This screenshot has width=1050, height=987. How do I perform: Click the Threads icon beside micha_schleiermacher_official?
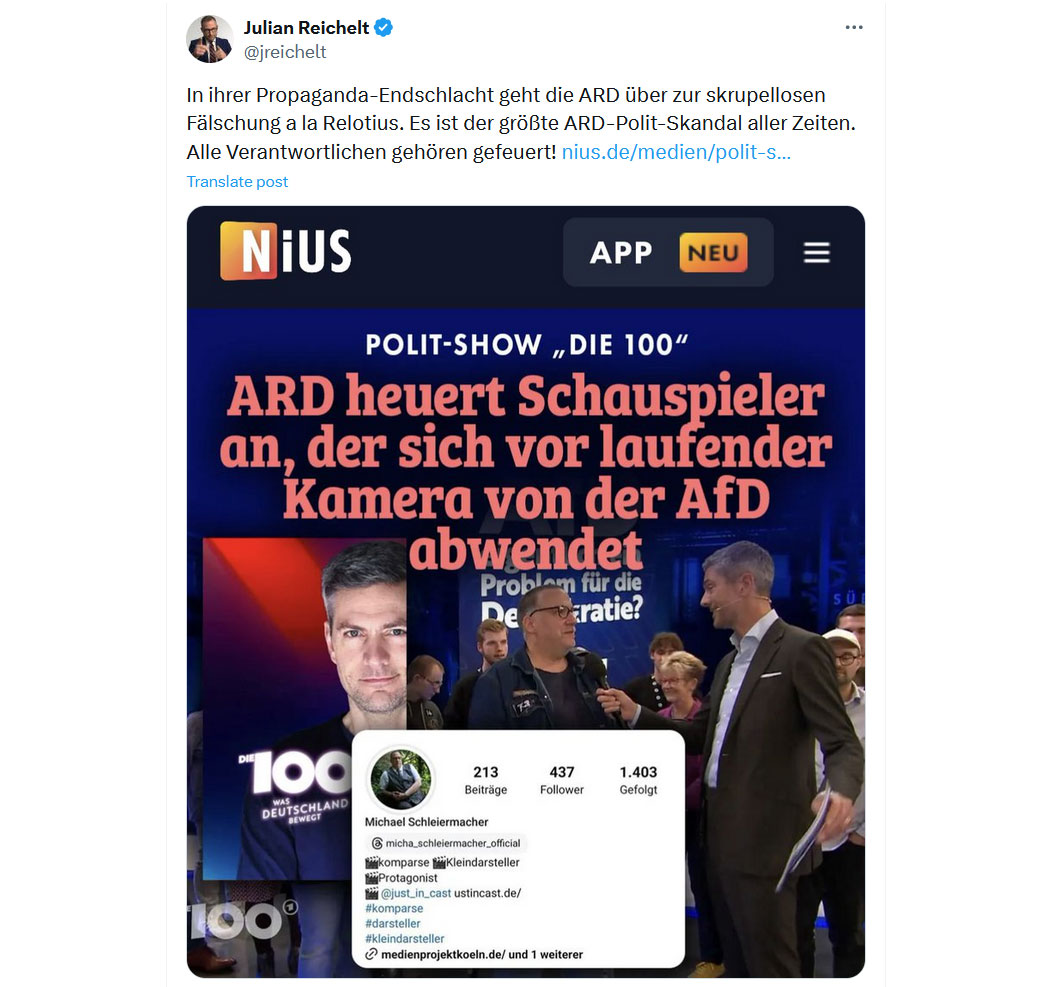[x=377, y=843]
